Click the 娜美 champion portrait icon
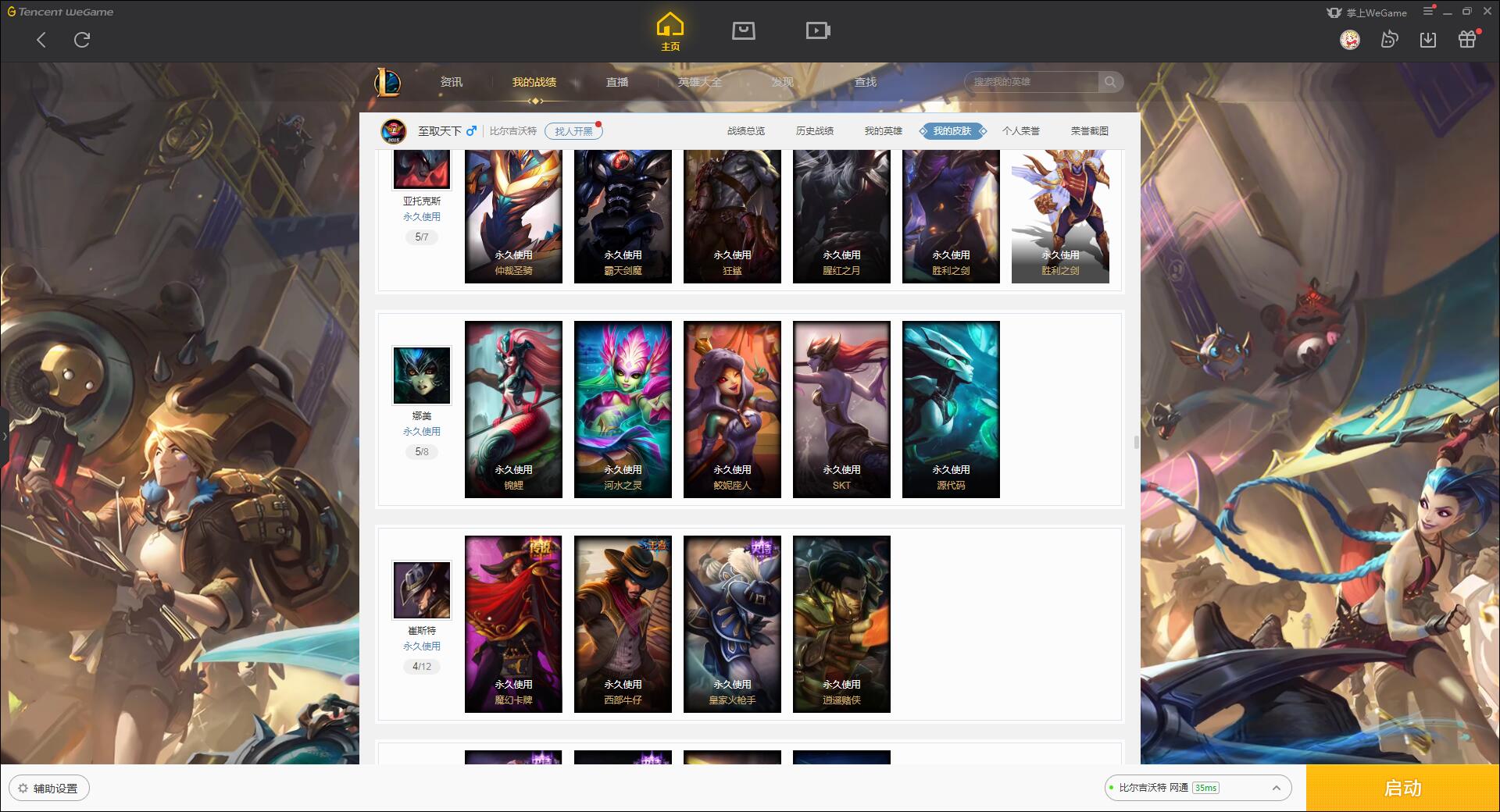 click(422, 376)
